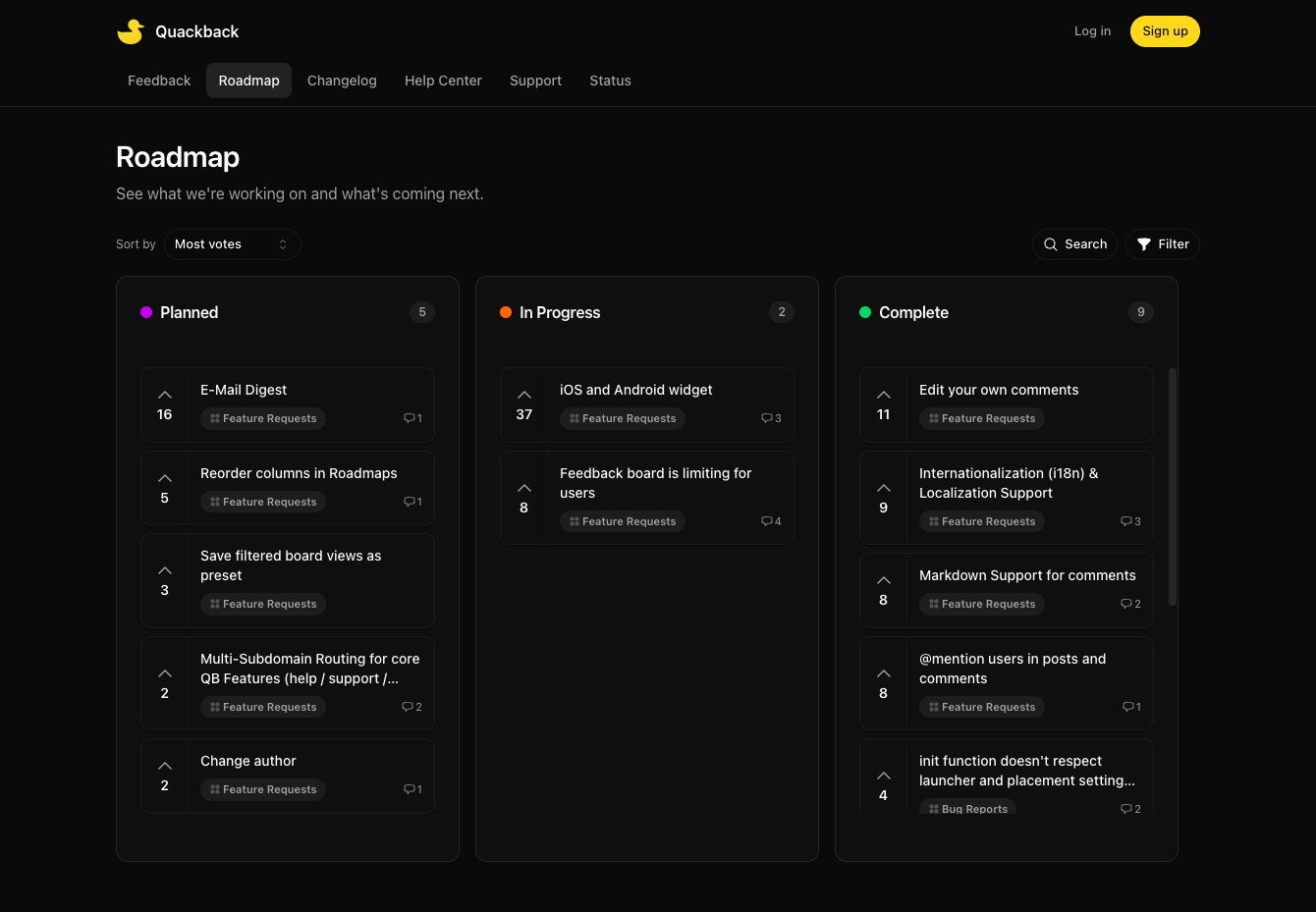This screenshot has width=1316, height=912.
Task: Upvote the Multi-Subdomain Routing post
Action: [165, 683]
